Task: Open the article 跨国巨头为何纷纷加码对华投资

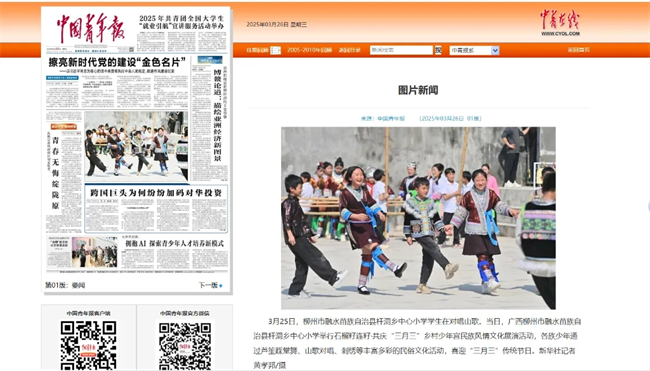Action: coord(156,193)
